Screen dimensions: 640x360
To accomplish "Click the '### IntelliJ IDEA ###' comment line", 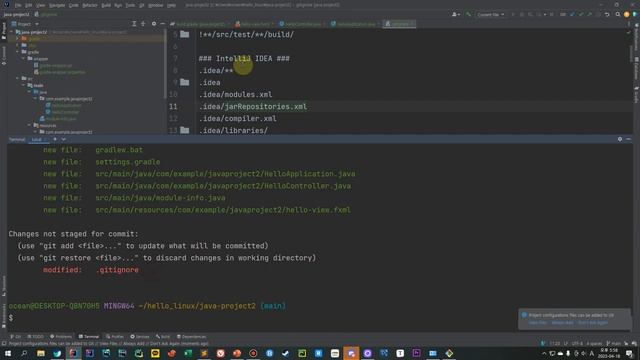I will 244,59.
